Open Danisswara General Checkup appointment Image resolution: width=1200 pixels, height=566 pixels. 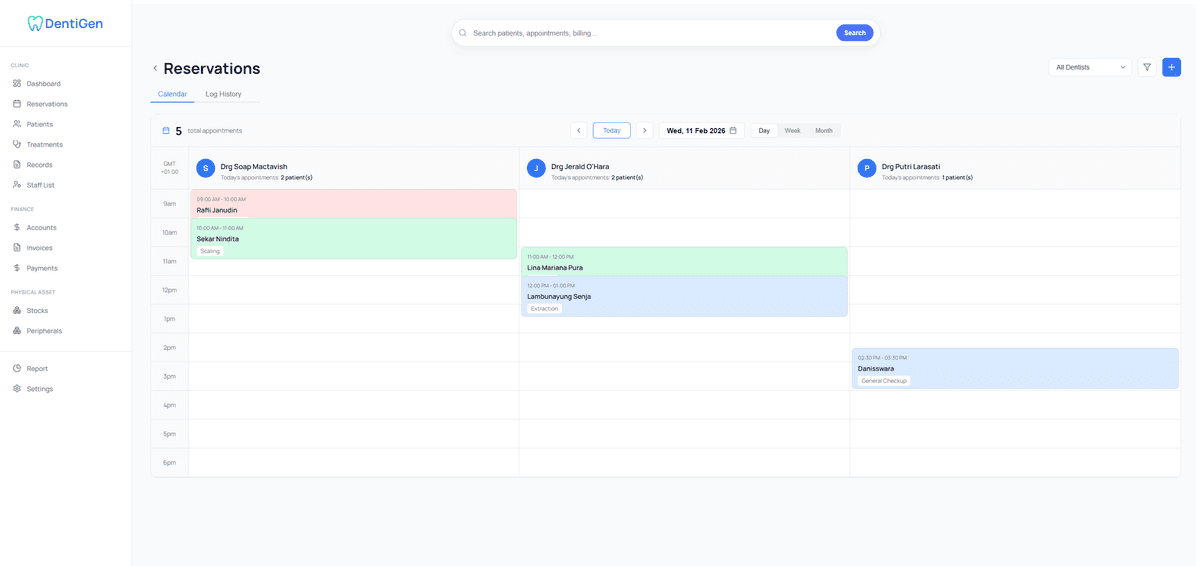[x=1015, y=368]
